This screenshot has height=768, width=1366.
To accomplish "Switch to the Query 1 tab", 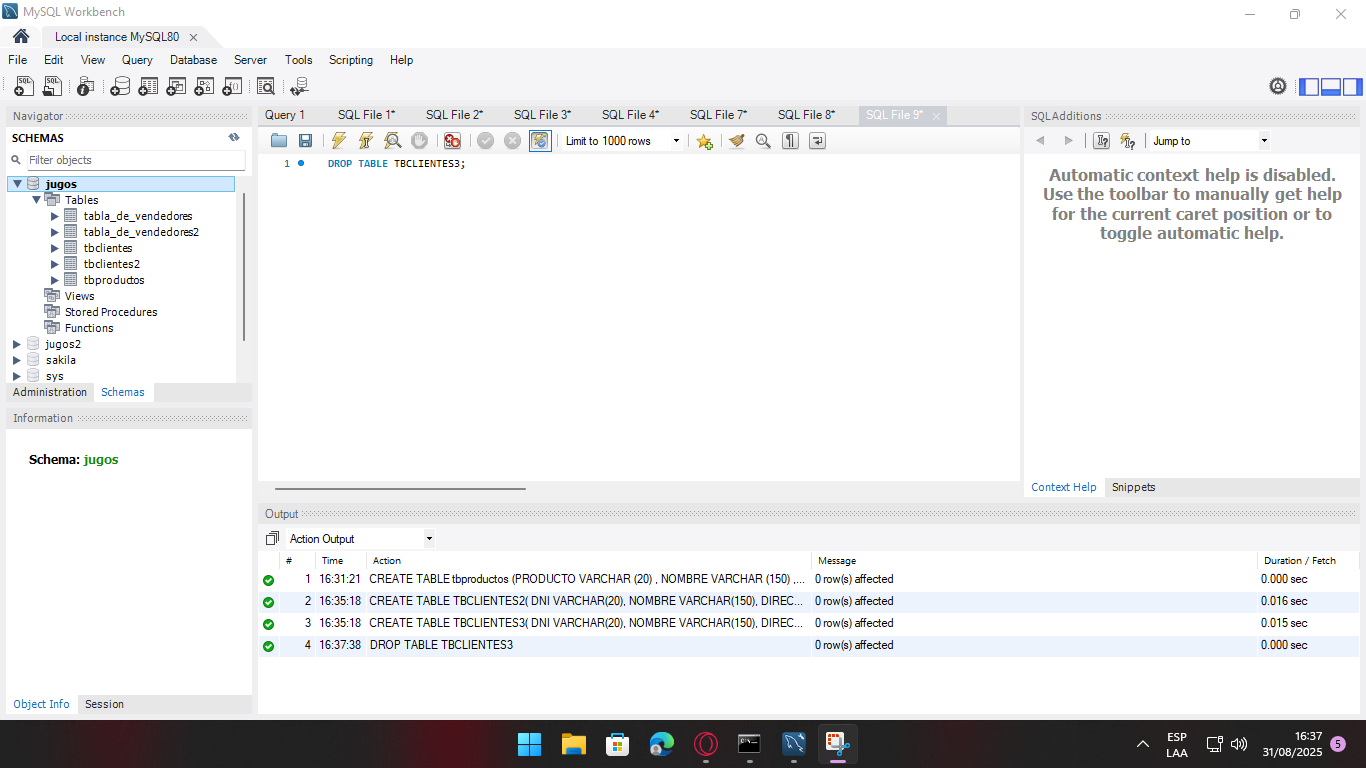I will click(x=285, y=115).
